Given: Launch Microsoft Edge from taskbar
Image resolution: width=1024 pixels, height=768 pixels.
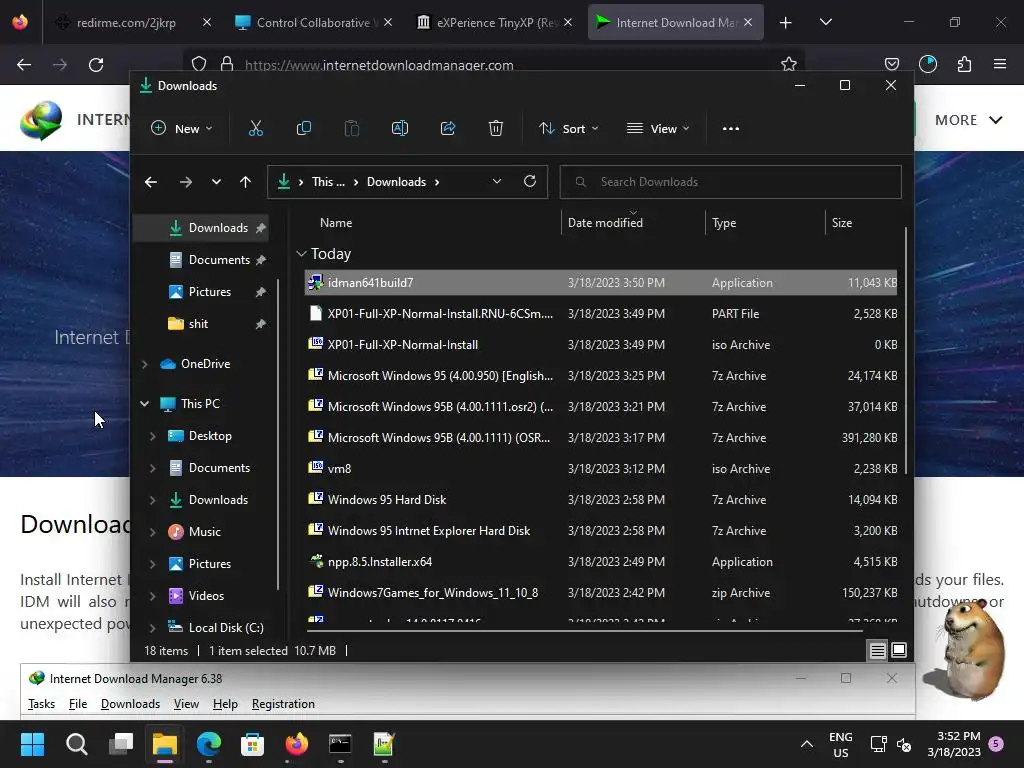Looking at the screenshot, I should tap(209, 744).
